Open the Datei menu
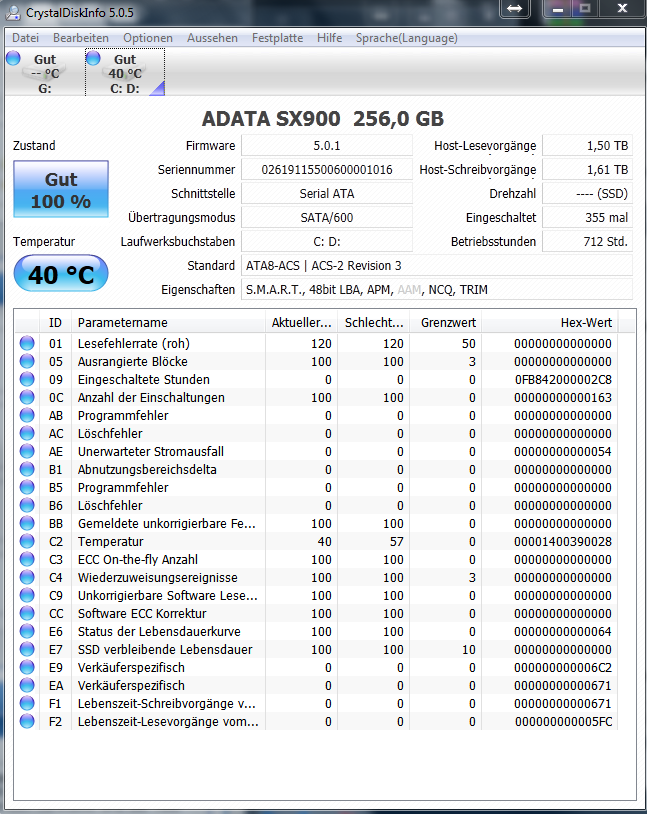 (x=25, y=38)
